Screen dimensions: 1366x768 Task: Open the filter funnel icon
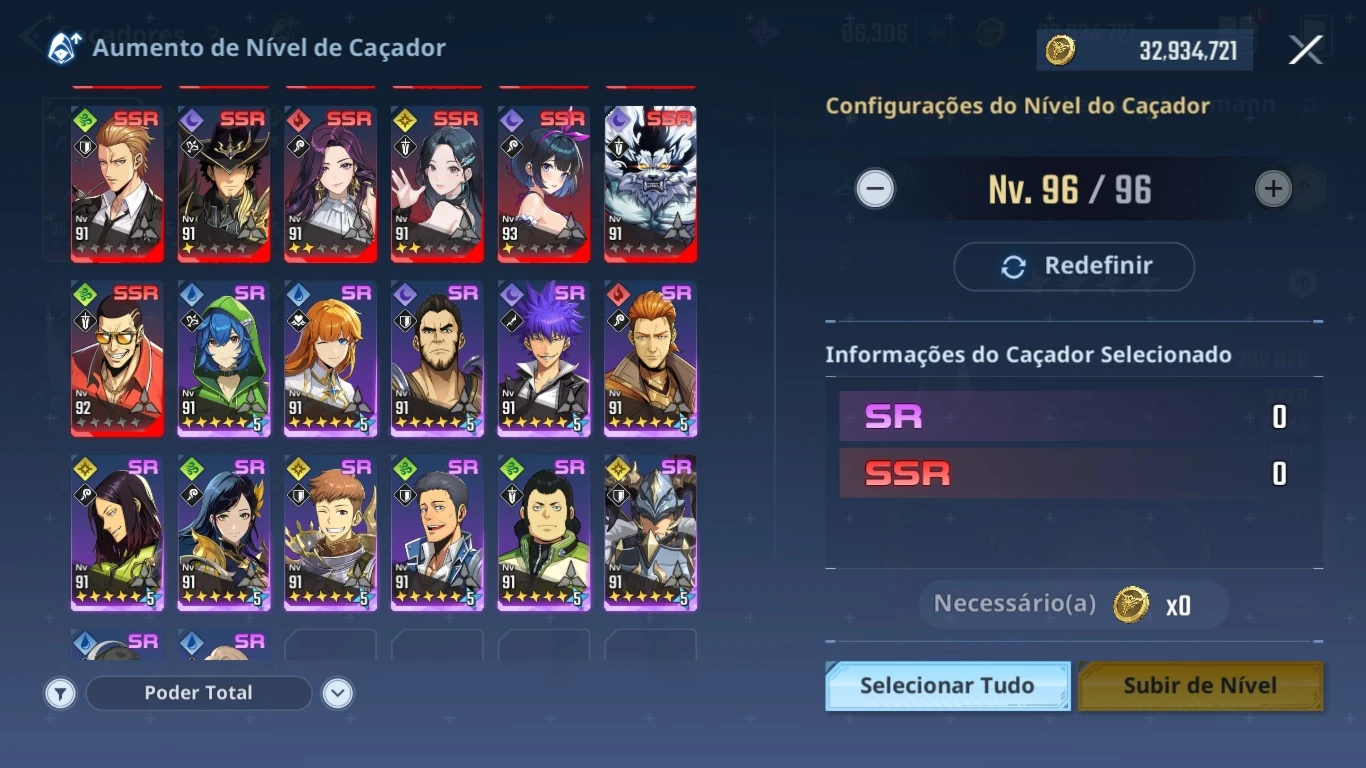[x=61, y=693]
